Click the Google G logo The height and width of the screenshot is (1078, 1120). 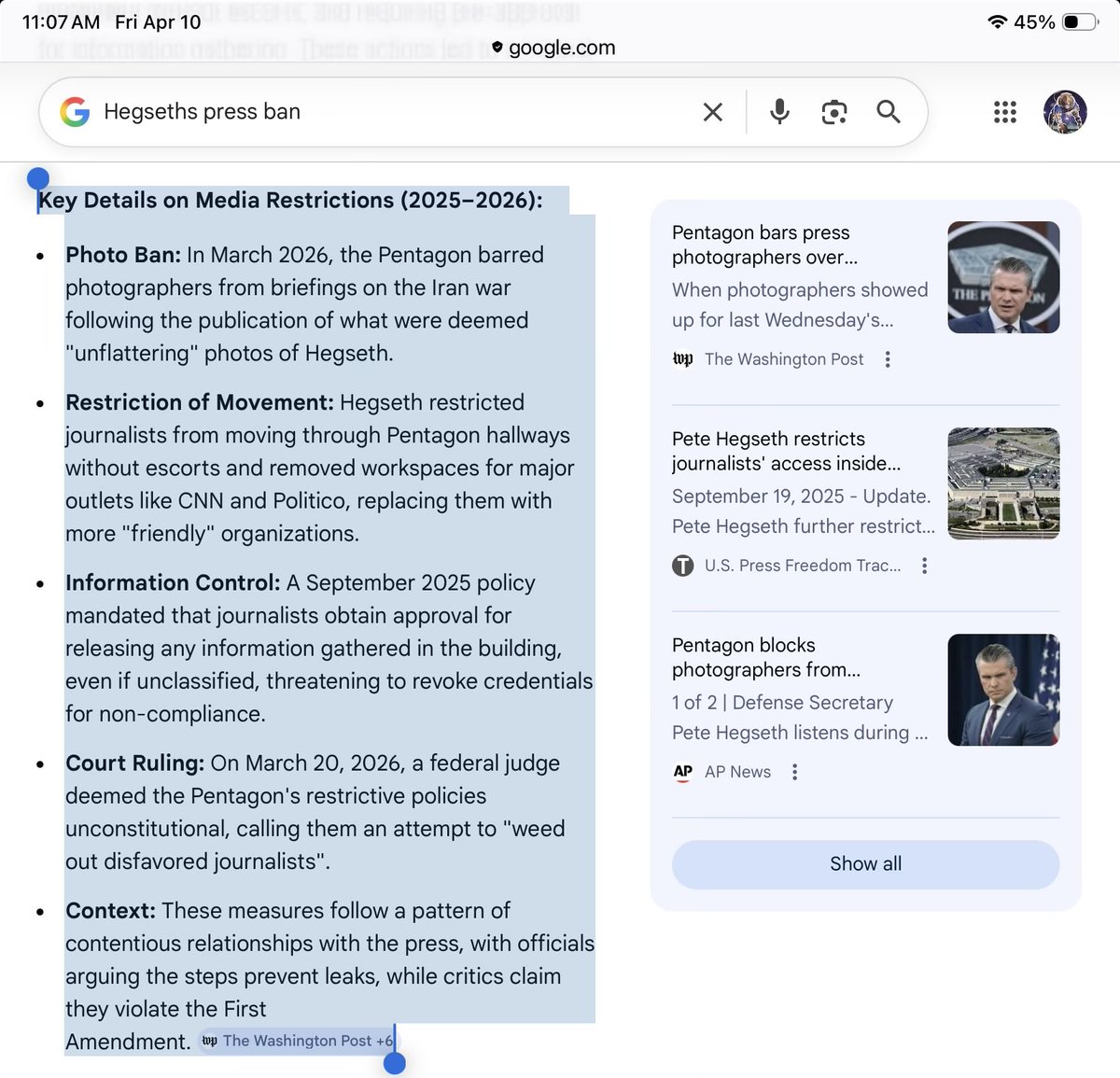(75, 112)
